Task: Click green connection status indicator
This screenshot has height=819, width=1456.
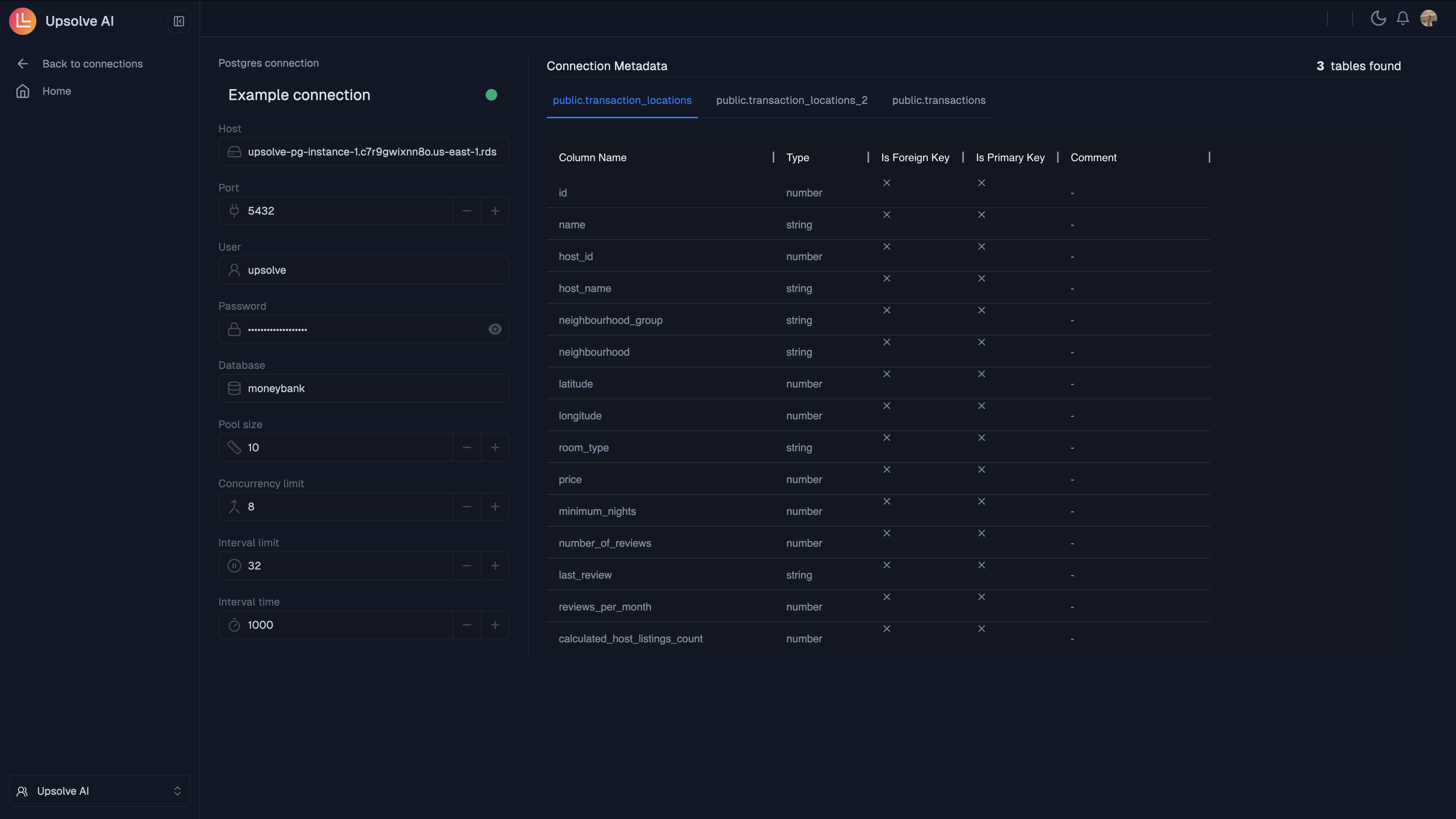Action: pos(491,95)
